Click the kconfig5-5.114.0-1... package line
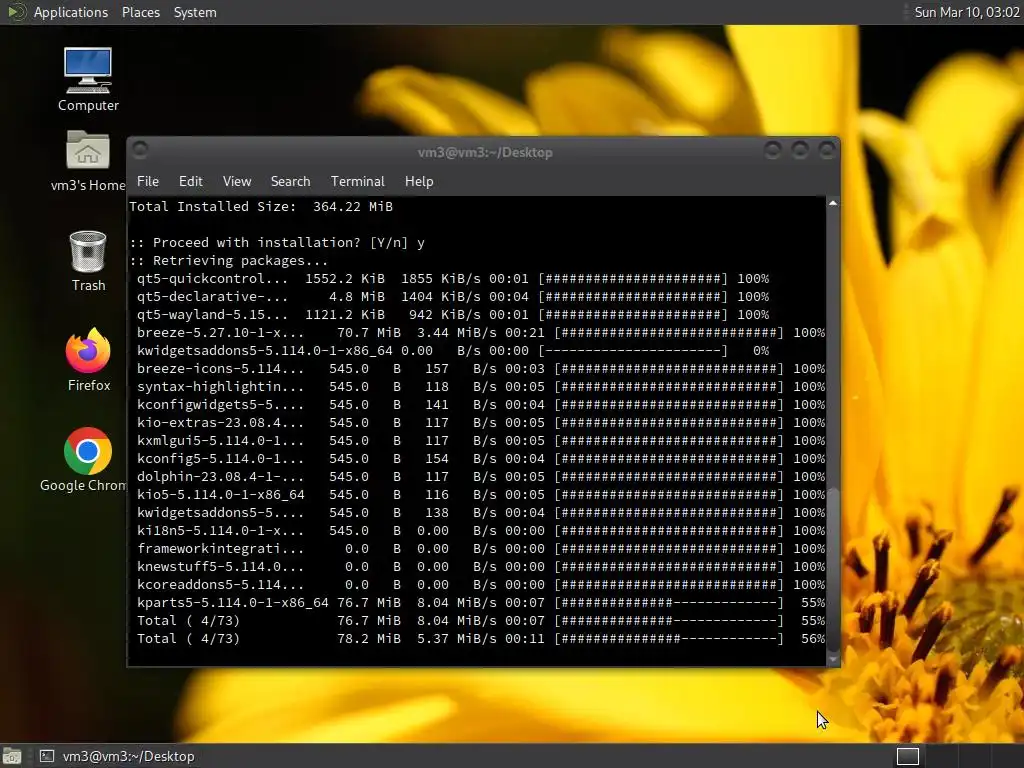This screenshot has height=768, width=1024. coord(481,458)
